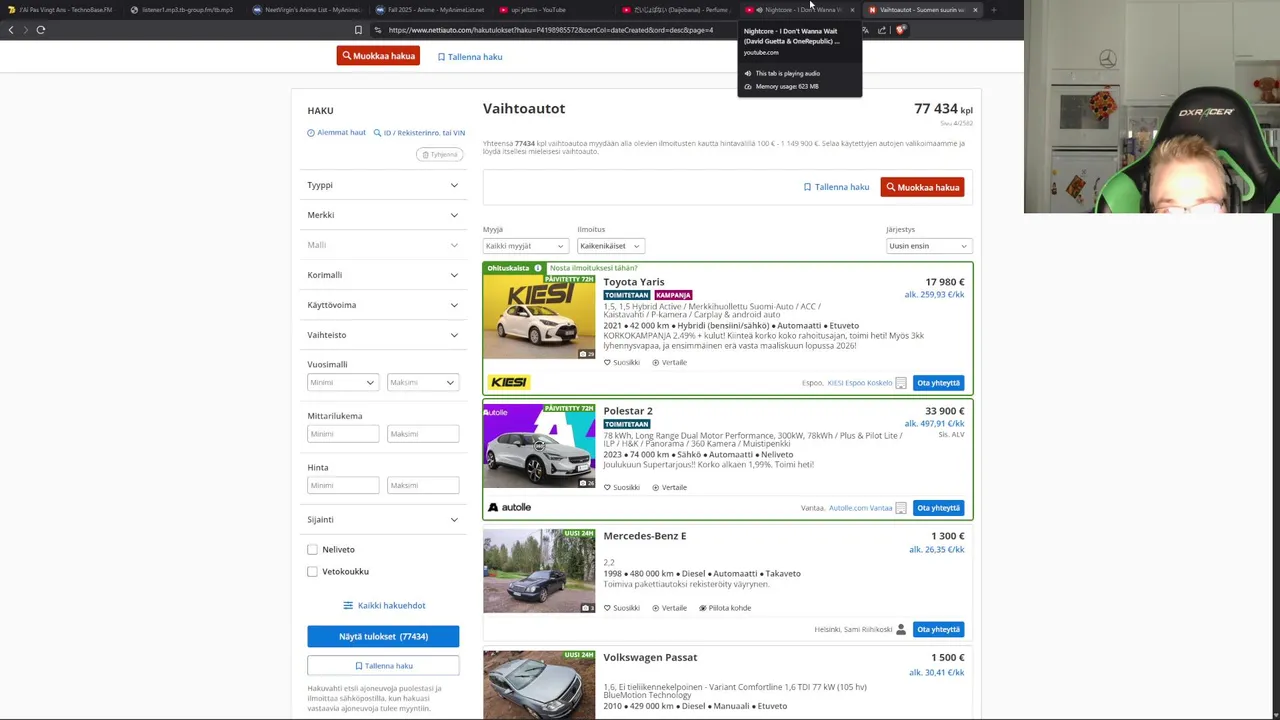Click Vertaile on Toyota Yaris listing
The width and height of the screenshot is (1280, 720).
(x=669, y=362)
